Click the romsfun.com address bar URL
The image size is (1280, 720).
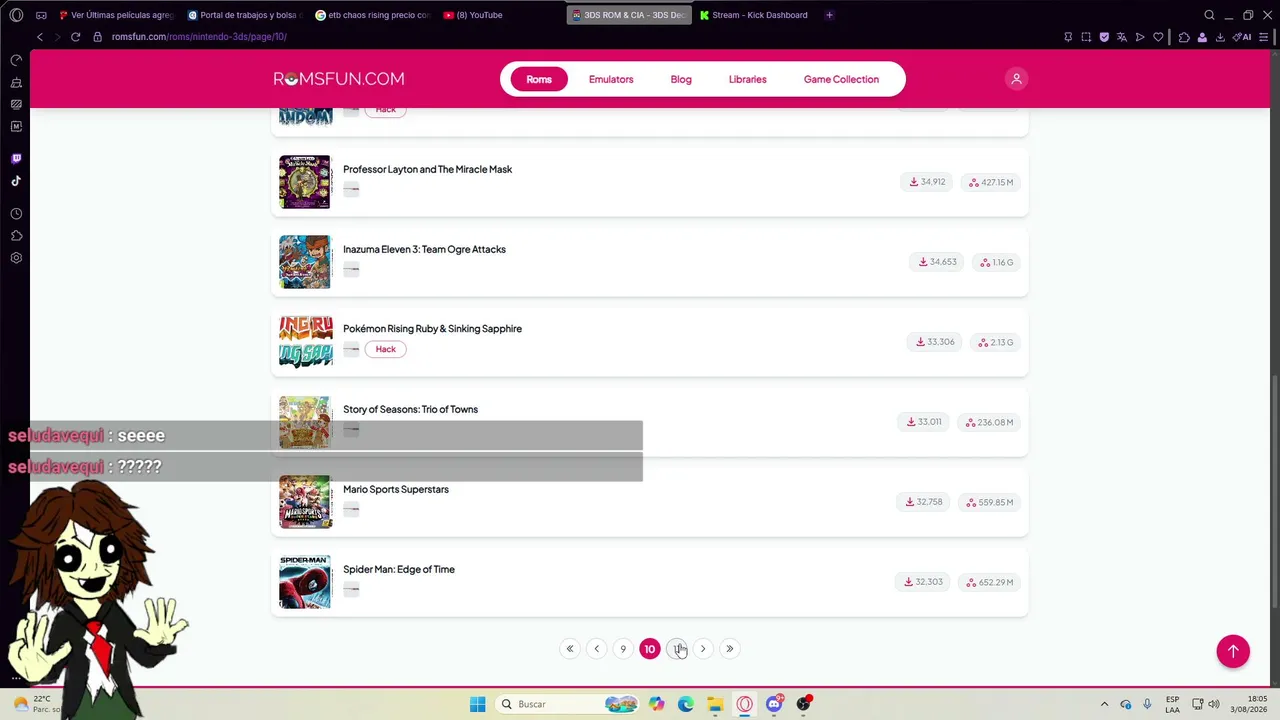pyautogui.click(x=199, y=37)
